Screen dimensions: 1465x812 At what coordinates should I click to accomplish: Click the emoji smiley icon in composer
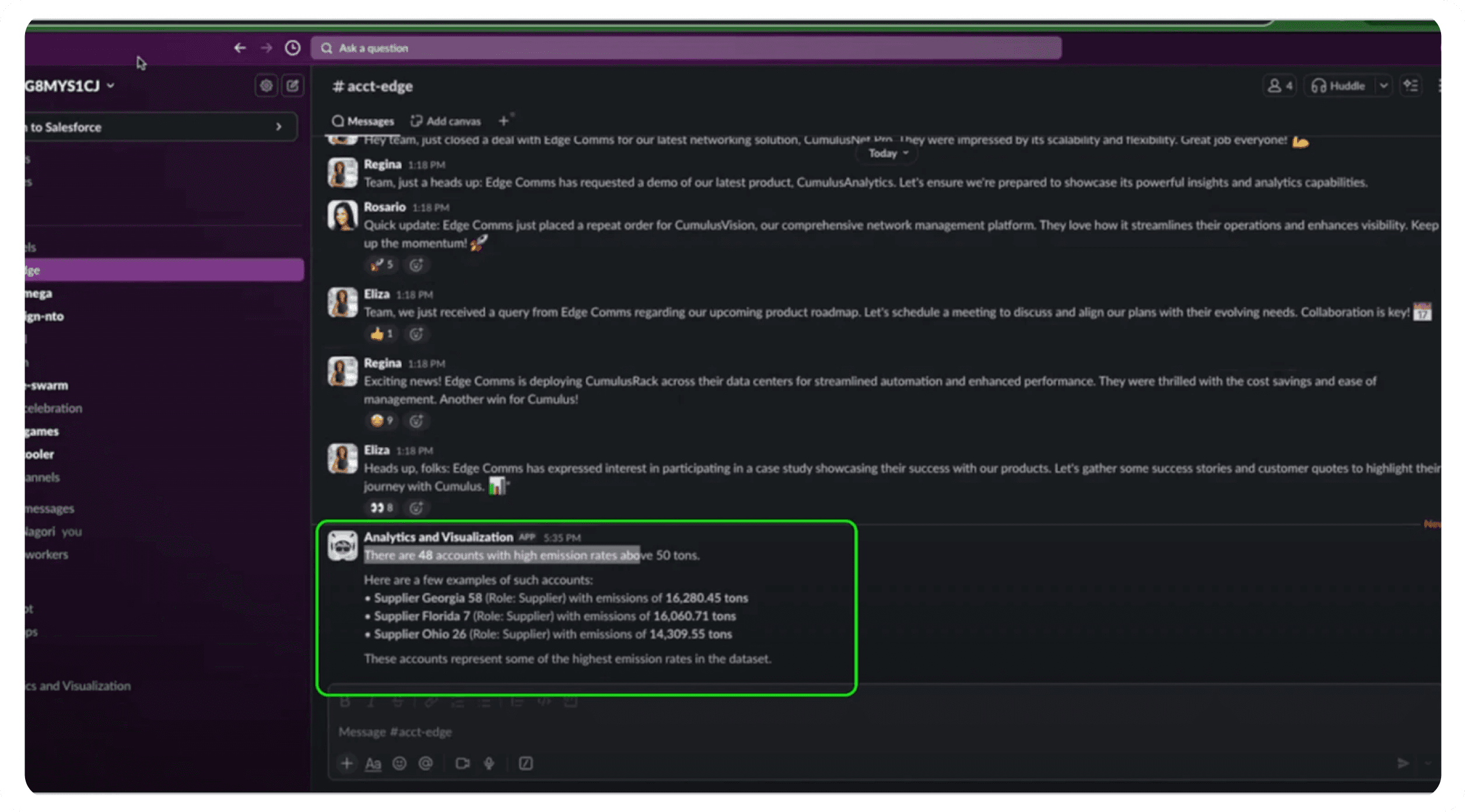pyautogui.click(x=399, y=763)
